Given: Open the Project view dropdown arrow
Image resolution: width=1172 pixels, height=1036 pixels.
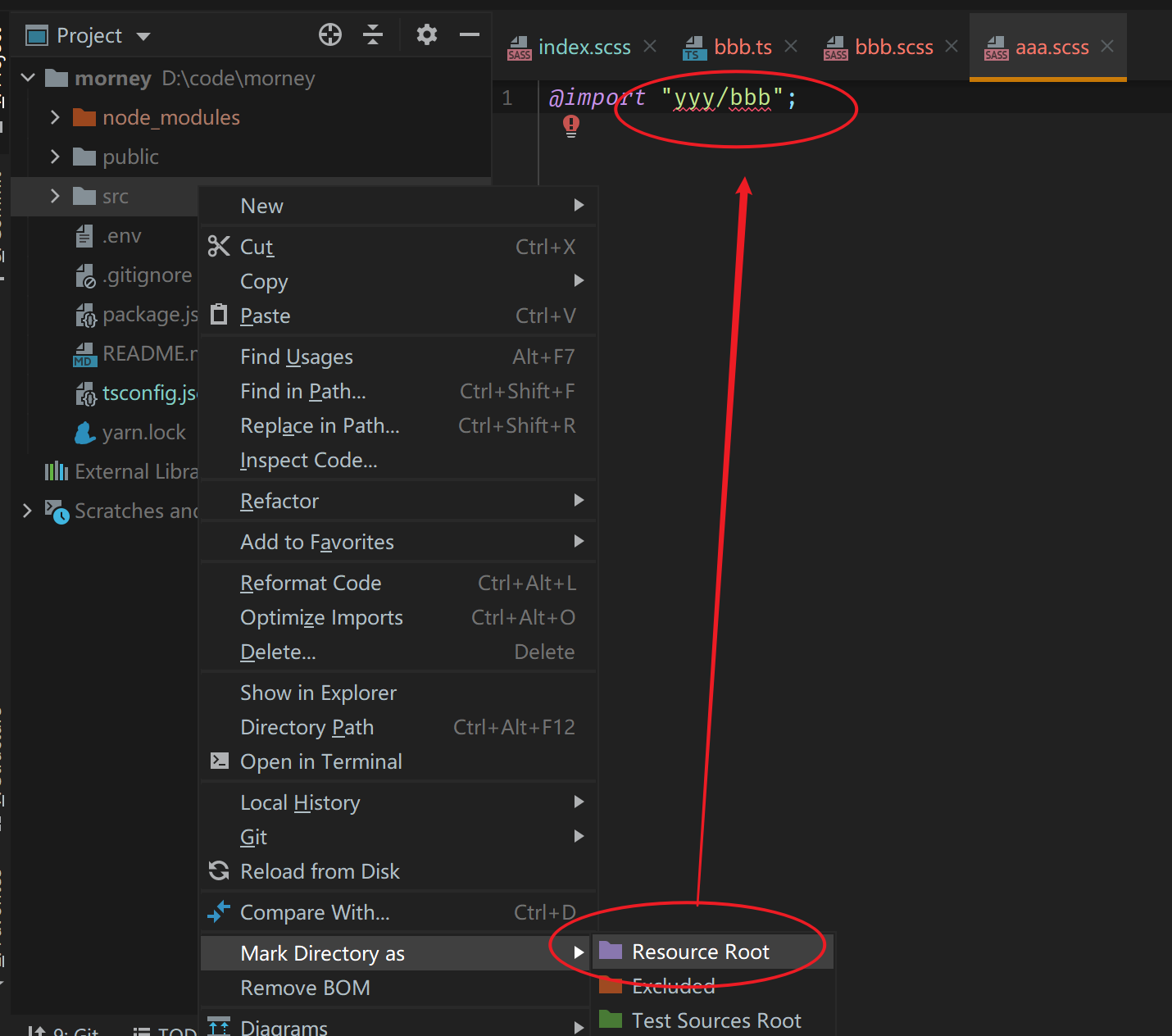Looking at the screenshot, I should pos(143,36).
